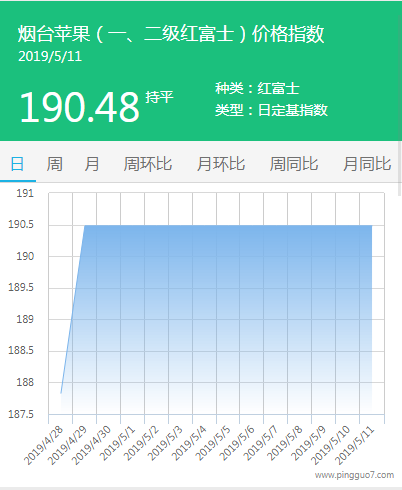Select the 月同比 tab
The image size is (402, 490).
pyautogui.click(x=367, y=164)
